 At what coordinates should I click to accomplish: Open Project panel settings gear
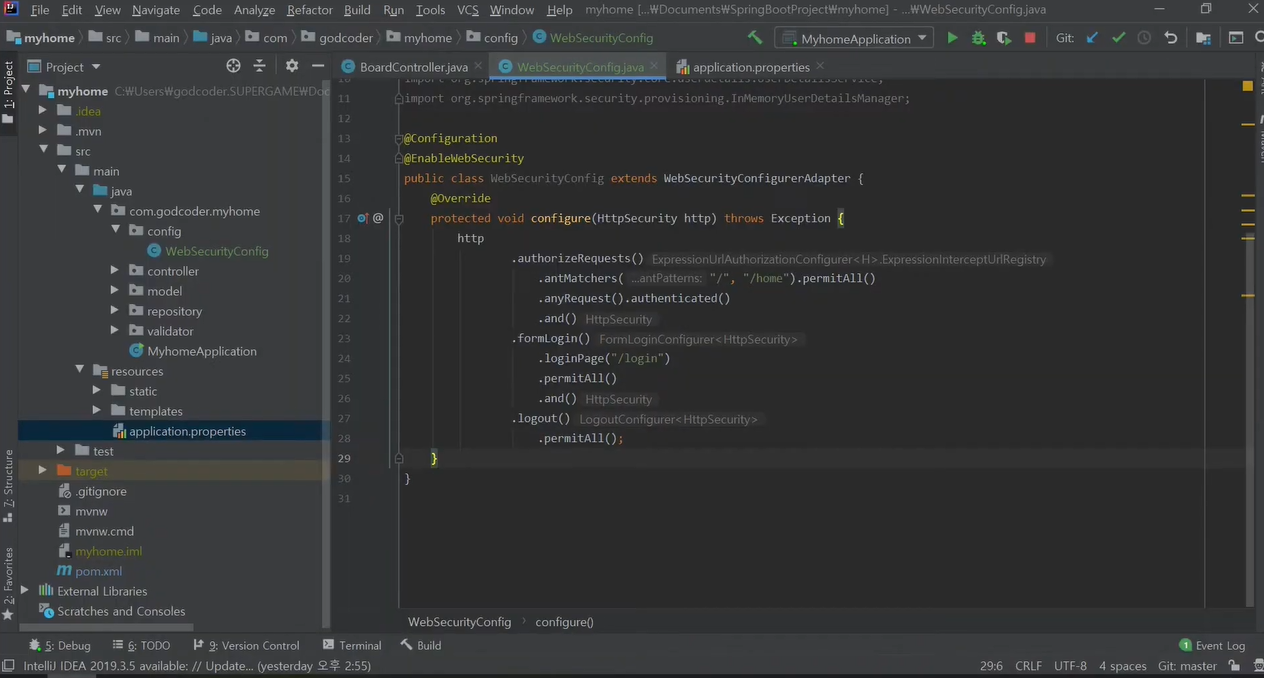pos(292,66)
